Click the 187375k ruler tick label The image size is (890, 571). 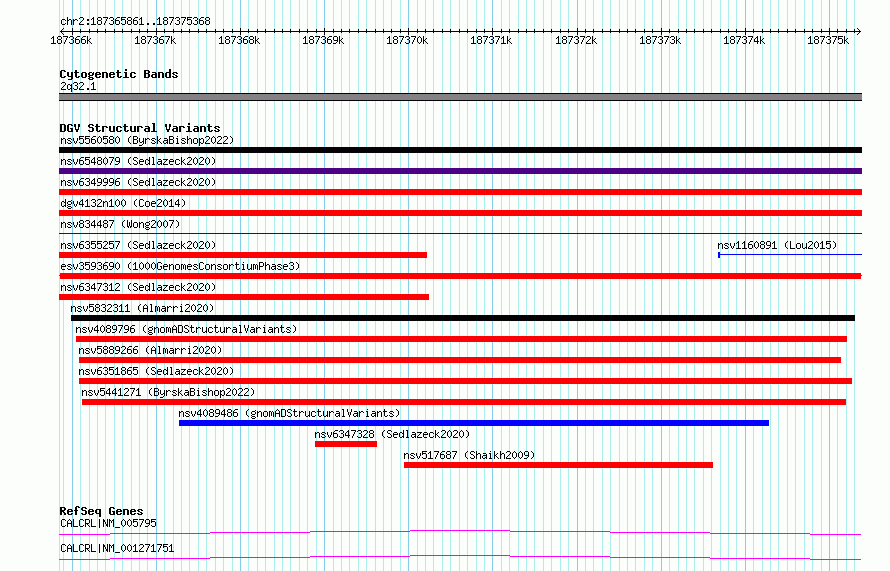(828, 40)
